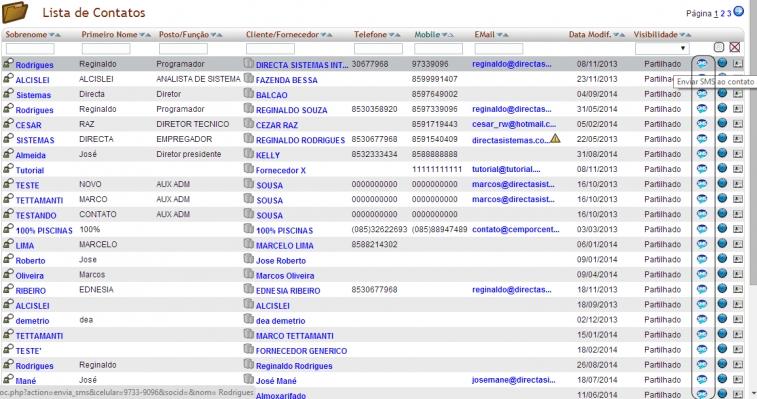
Task: Open DIRECTA SISTEMAS INT... company link
Action: (x=302, y=65)
